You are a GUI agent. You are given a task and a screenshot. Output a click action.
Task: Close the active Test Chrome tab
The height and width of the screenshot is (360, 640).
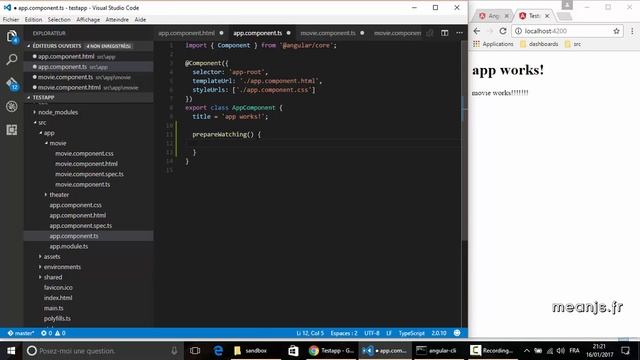point(547,16)
